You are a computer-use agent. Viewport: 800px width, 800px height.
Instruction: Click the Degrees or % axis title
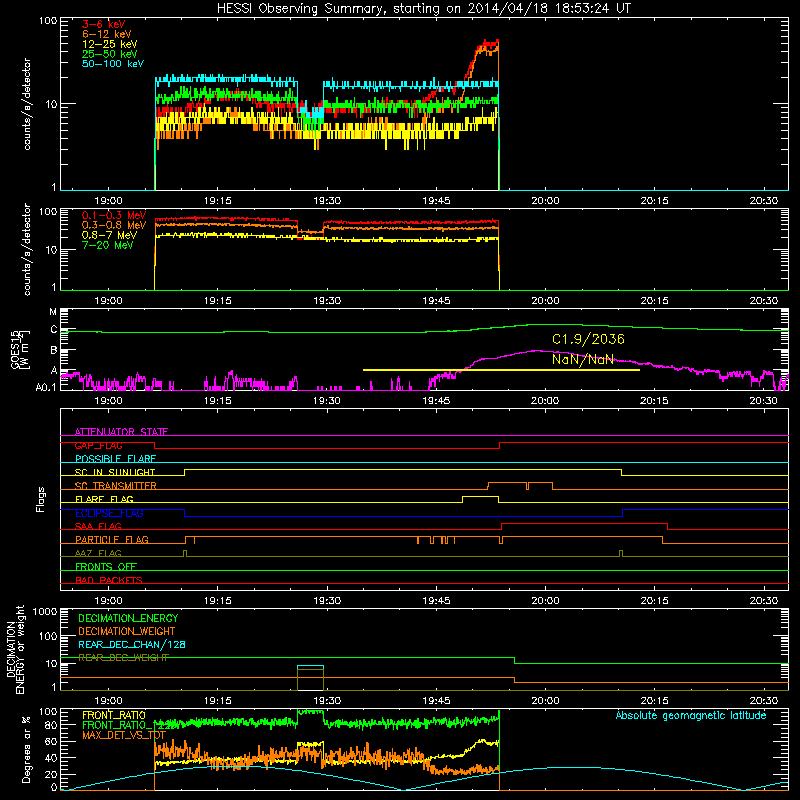coord(26,749)
